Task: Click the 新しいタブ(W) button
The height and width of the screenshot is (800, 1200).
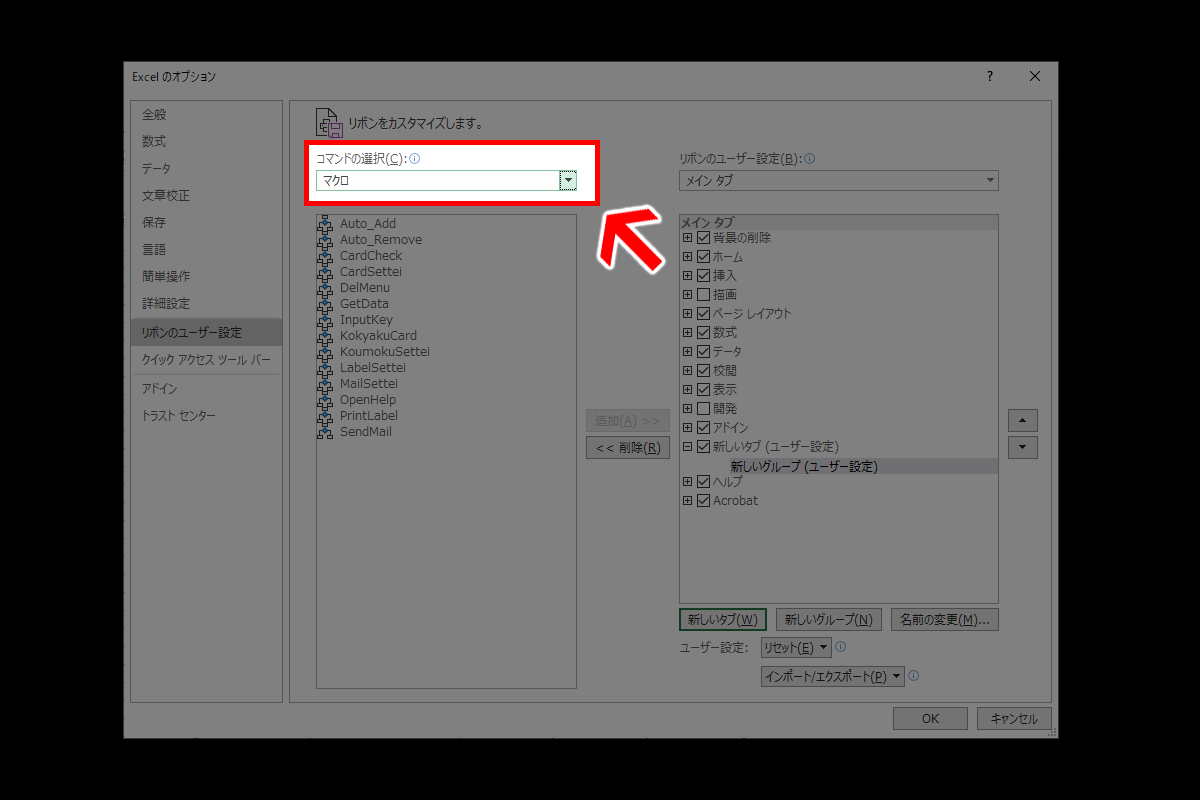Action: 723,620
